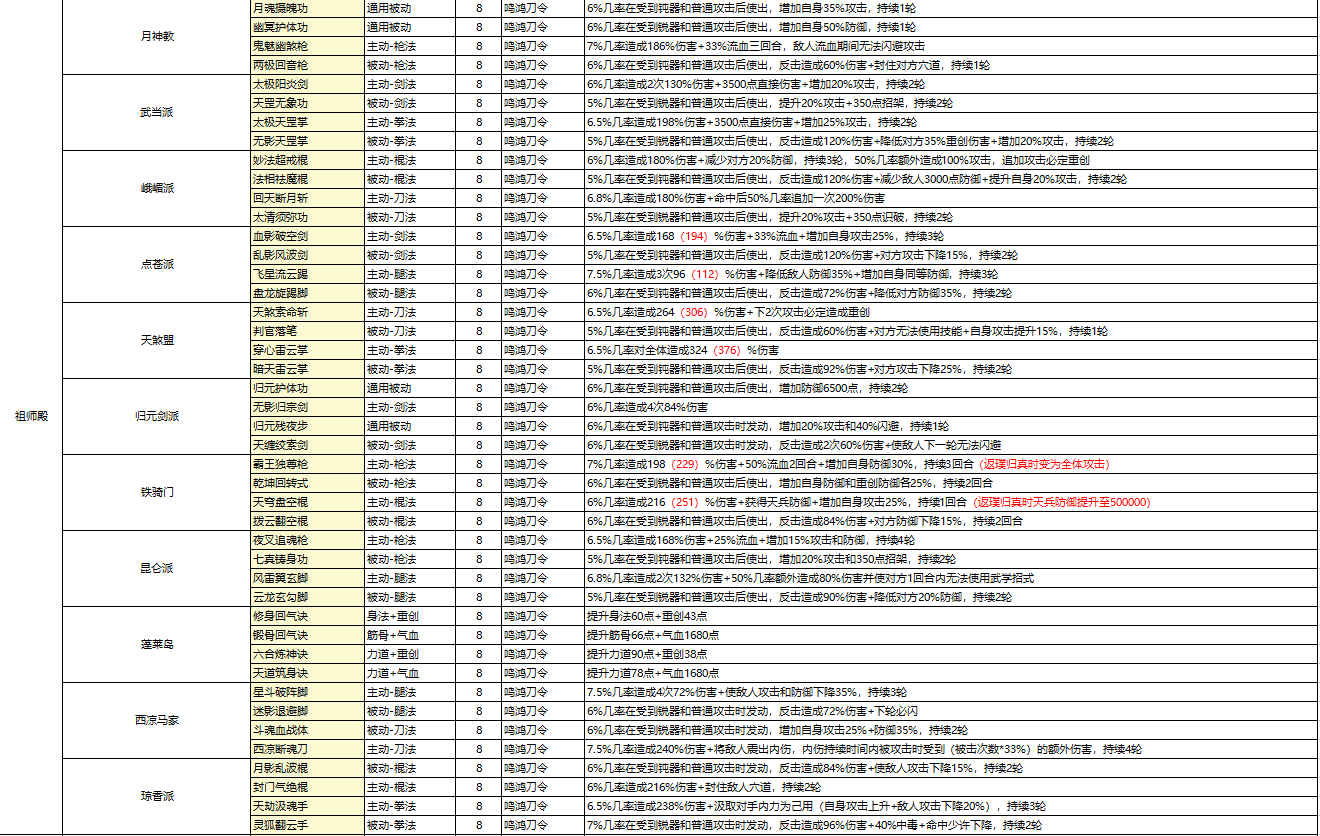Select the 修身回气诀 skill cell
The height and width of the screenshot is (836, 1320).
[307, 617]
